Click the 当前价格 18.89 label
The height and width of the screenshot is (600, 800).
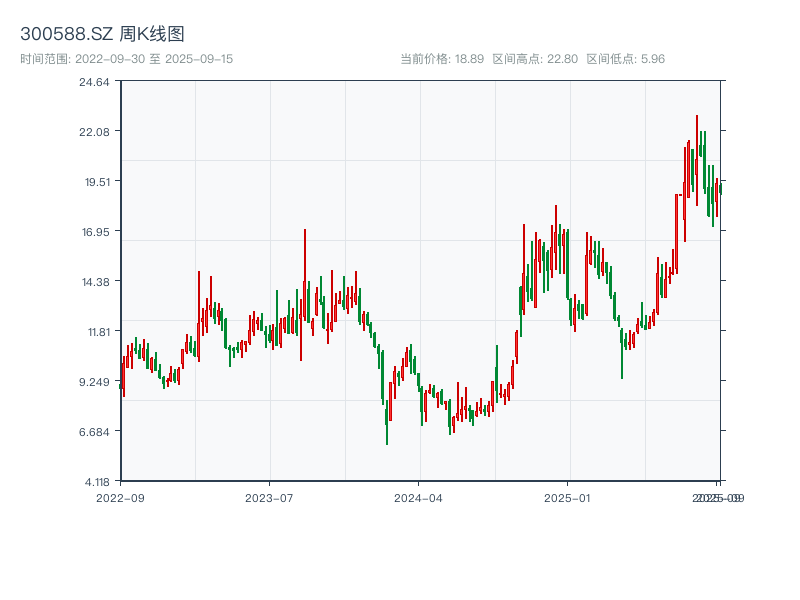[x=442, y=59]
